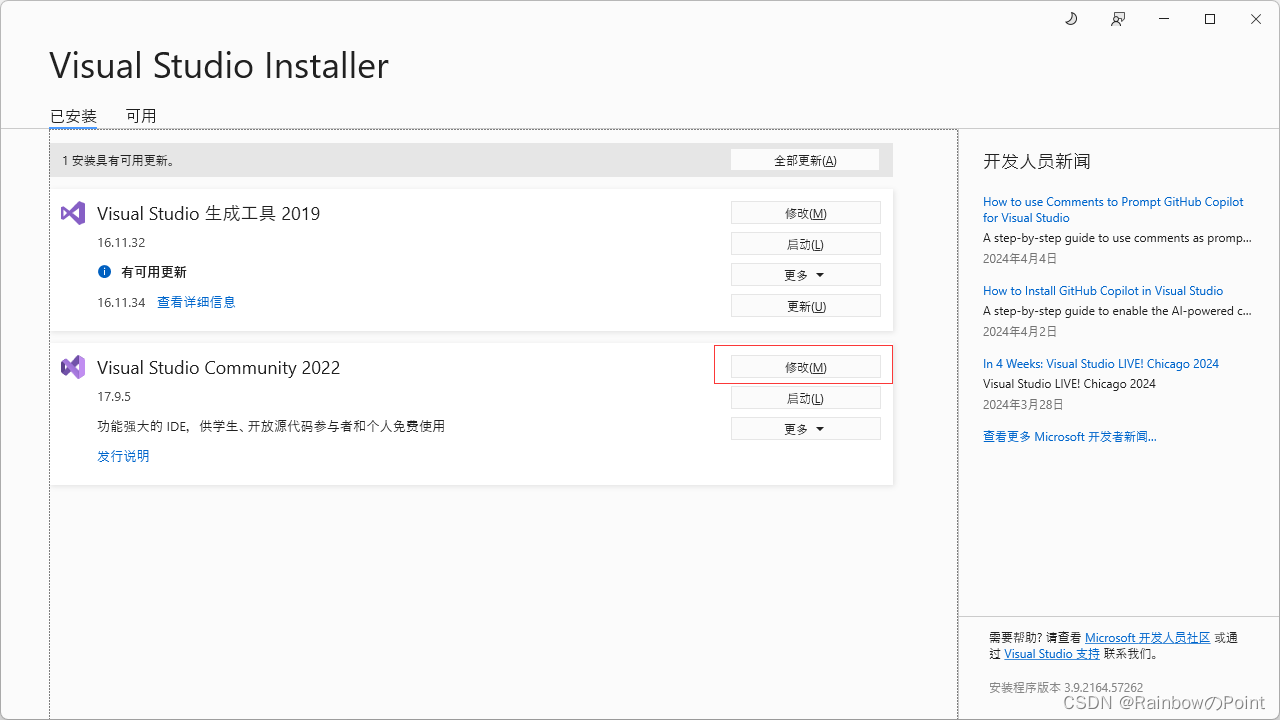Switch to the 可用 tab
Image resolution: width=1280 pixels, height=720 pixels.
[x=141, y=116]
